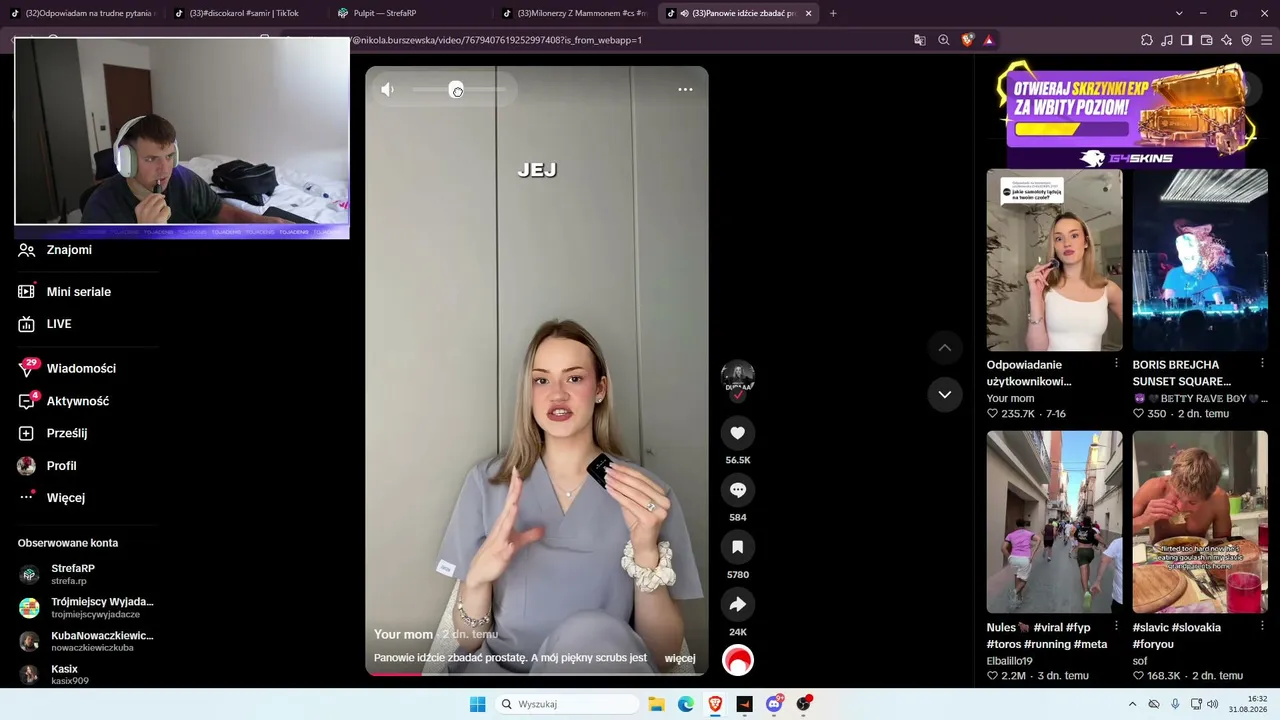This screenshot has height=720, width=1280.
Task: Go to the next video with down chevron
Action: [x=945, y=394]
